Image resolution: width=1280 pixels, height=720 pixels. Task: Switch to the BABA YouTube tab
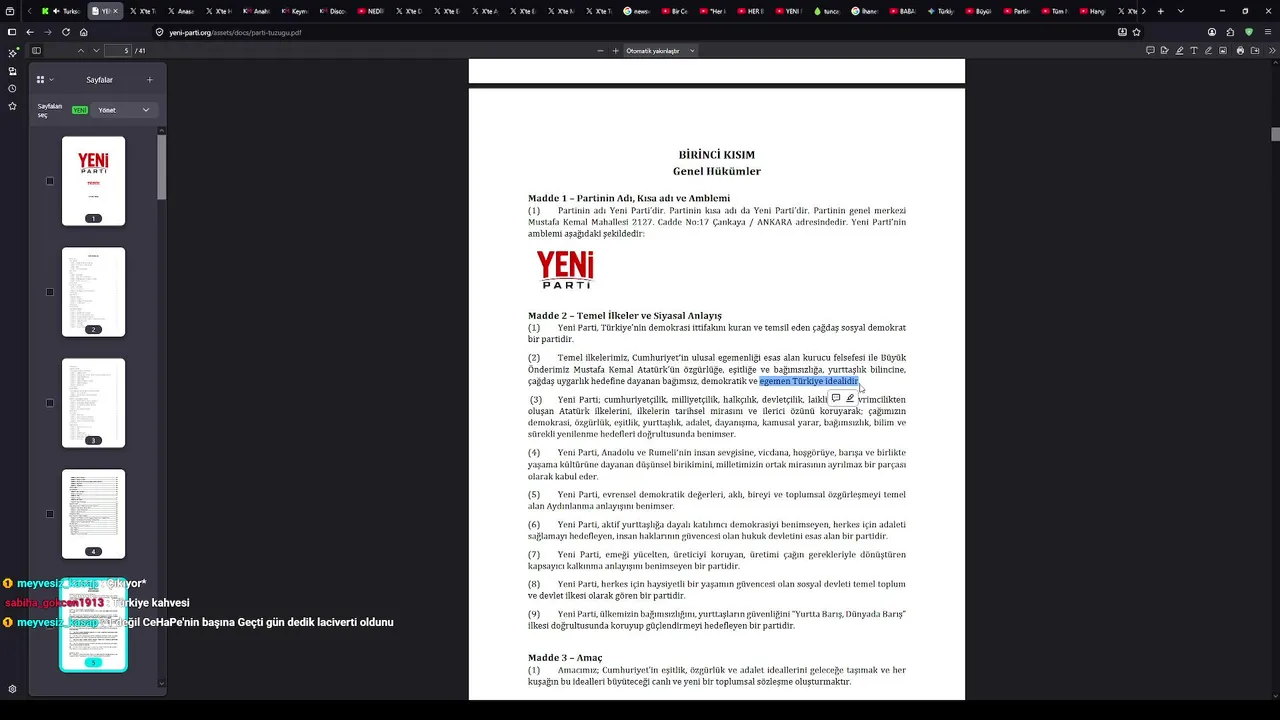tap(903, 11)
